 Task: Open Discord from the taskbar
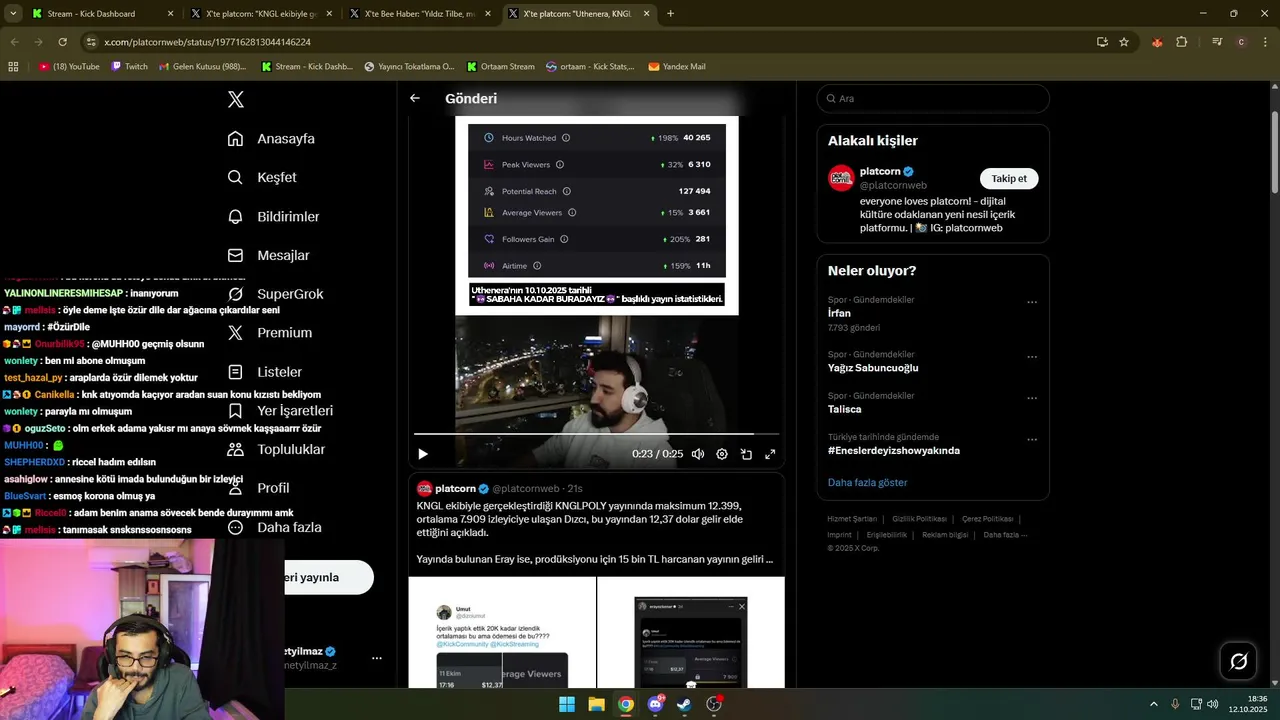tap(655, 704)
